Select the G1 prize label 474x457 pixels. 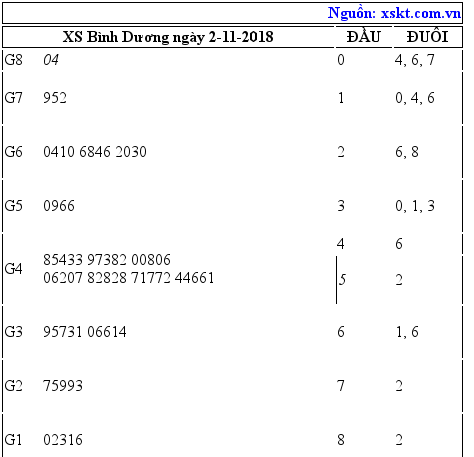point(14,440)
